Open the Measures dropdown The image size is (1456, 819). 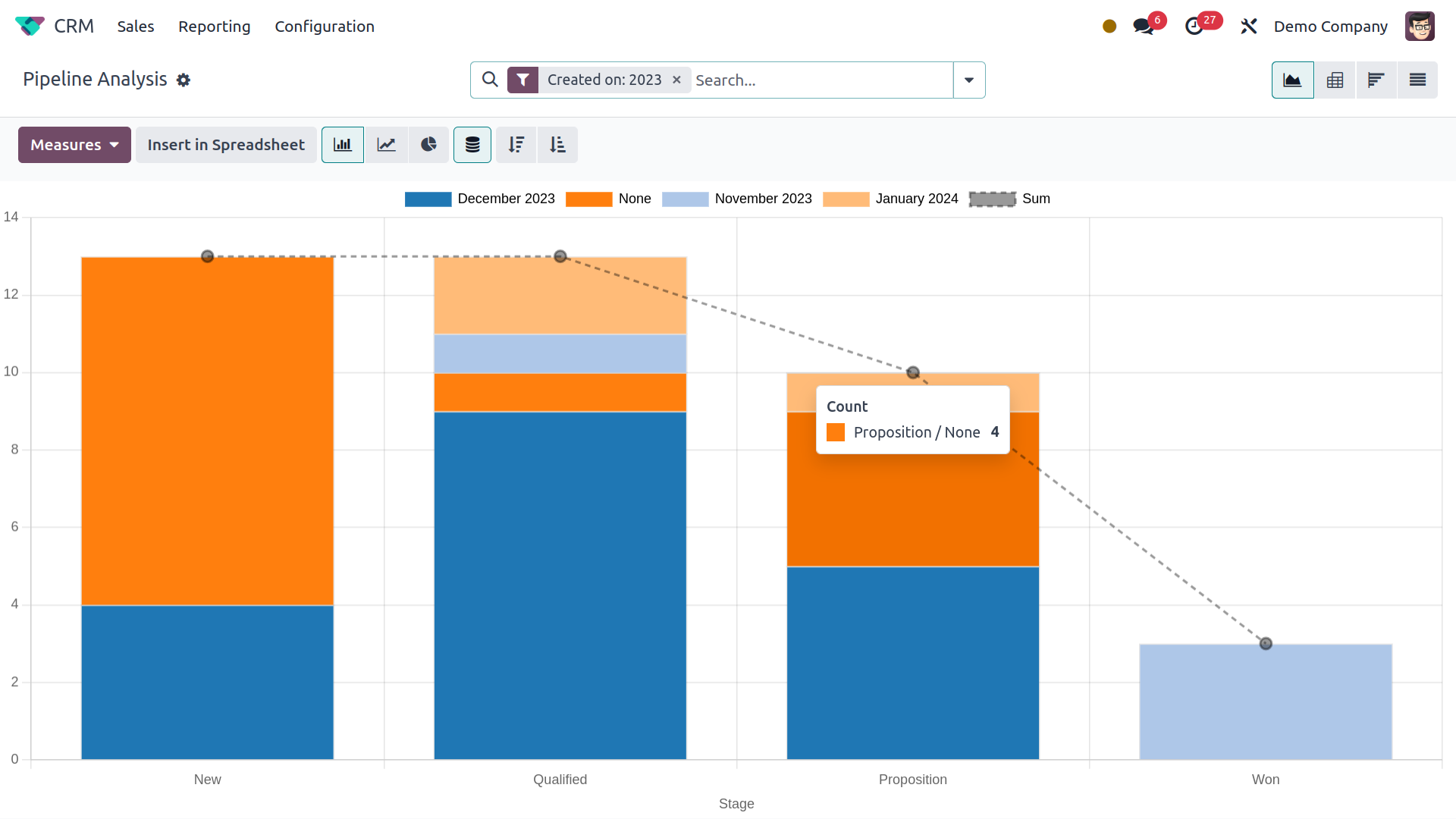click(74, 145)
